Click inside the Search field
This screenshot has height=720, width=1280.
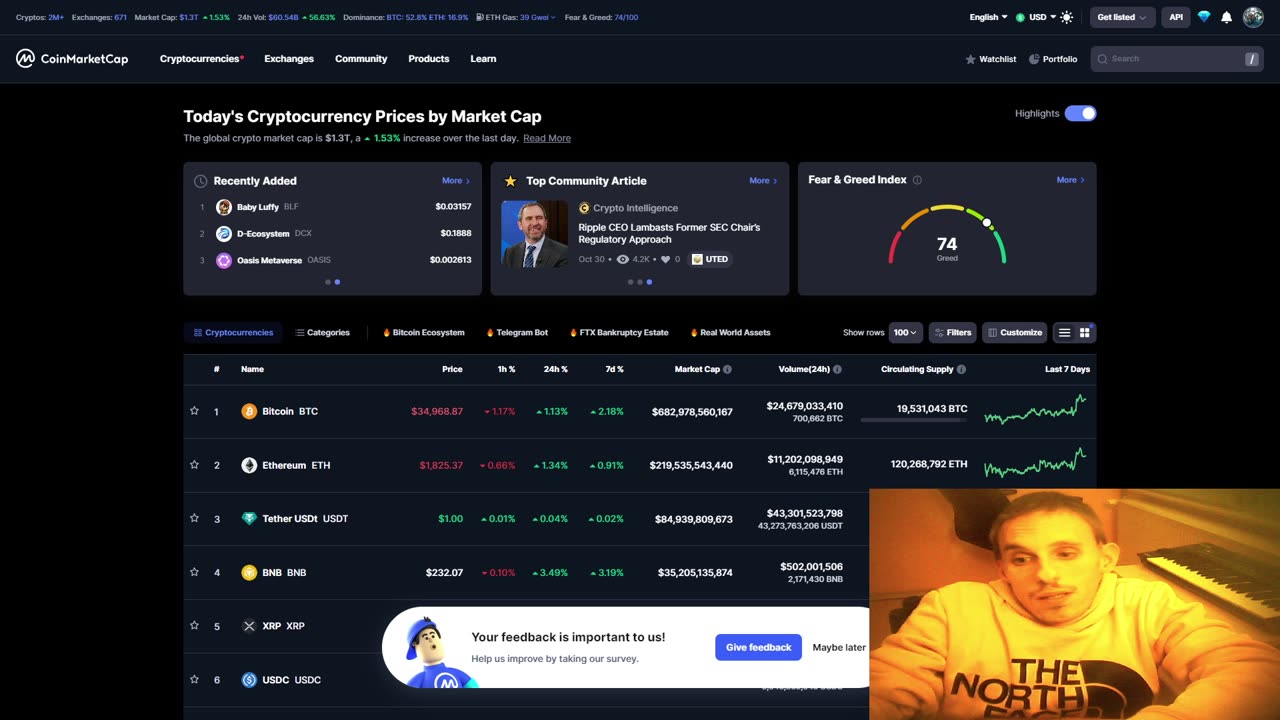[x=1177, y=59]
